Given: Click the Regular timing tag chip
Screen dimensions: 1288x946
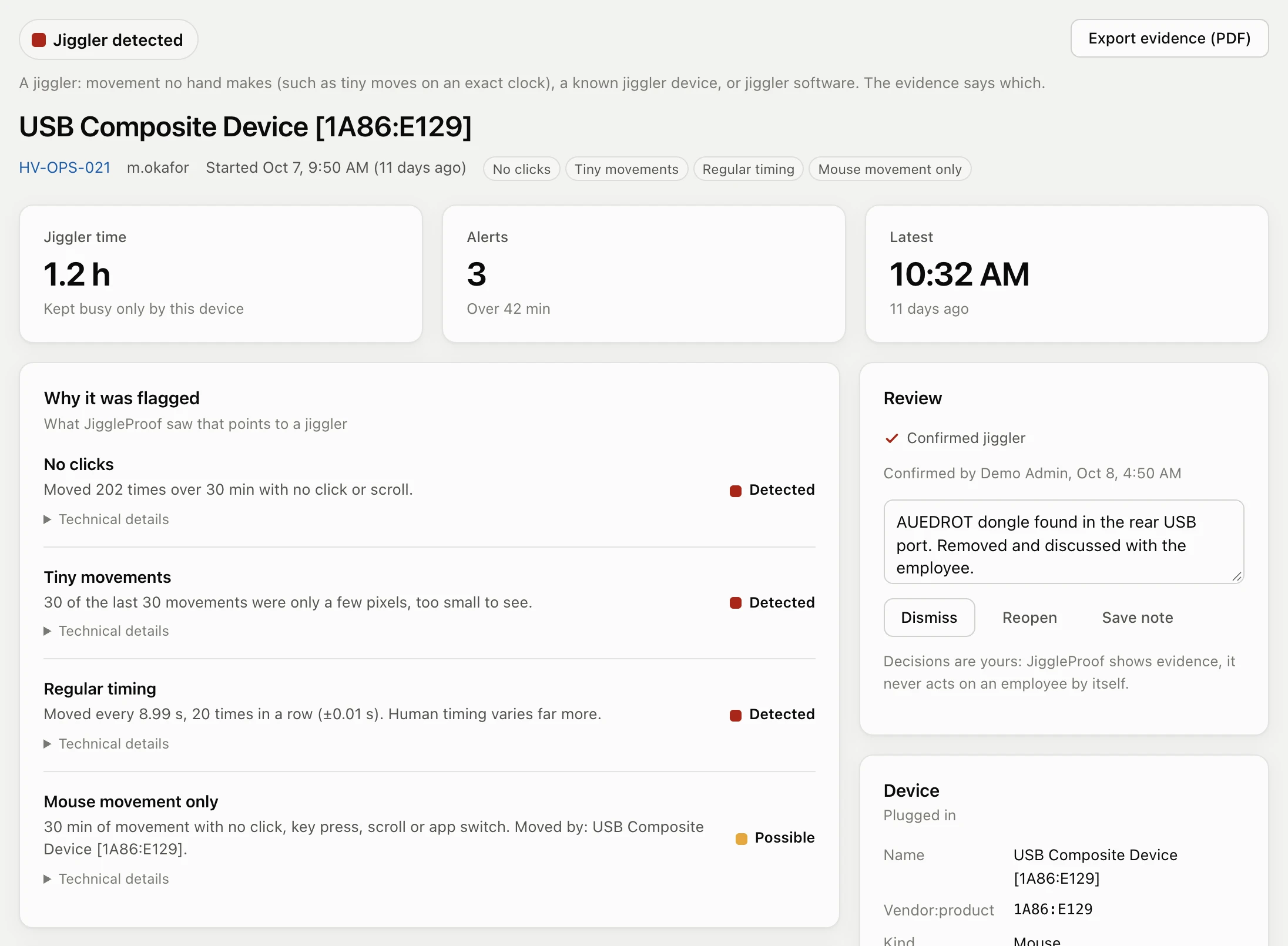Looking at the screenshot, I should (748, 169).
